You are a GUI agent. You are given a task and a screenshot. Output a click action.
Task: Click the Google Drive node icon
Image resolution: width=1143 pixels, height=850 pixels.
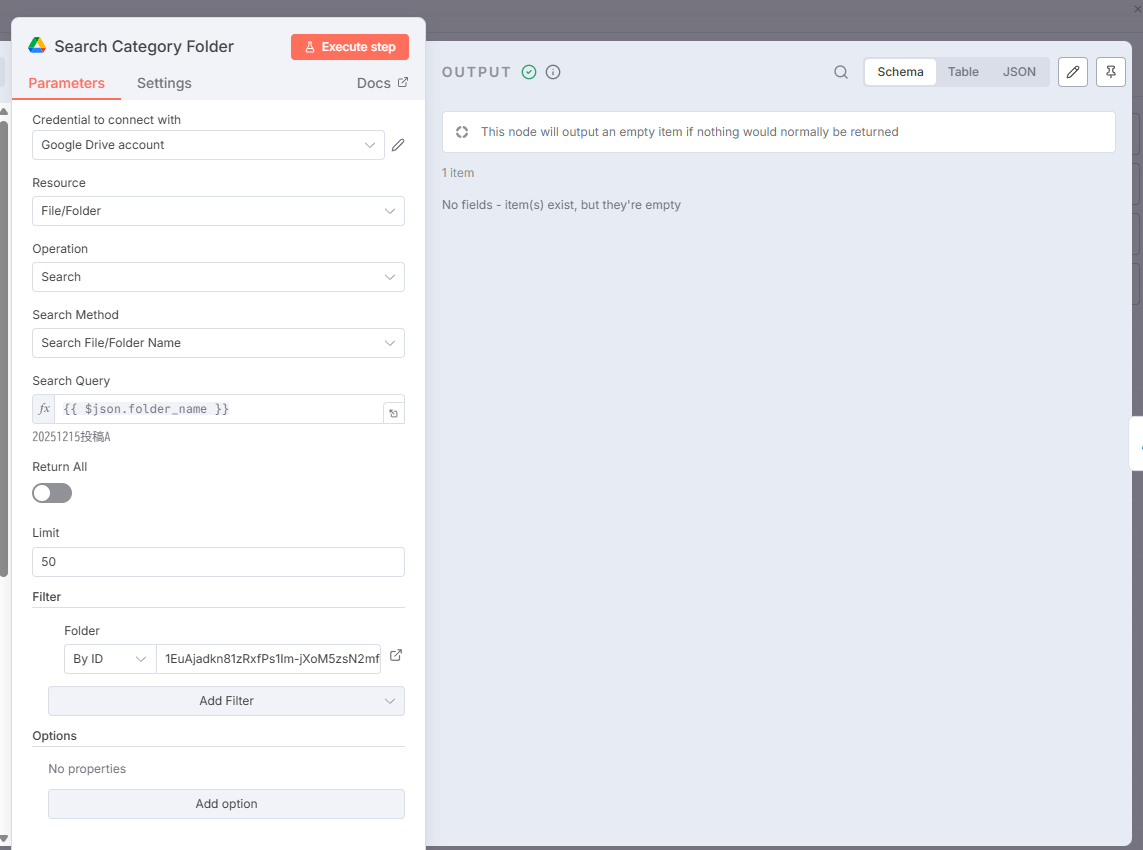37,46
